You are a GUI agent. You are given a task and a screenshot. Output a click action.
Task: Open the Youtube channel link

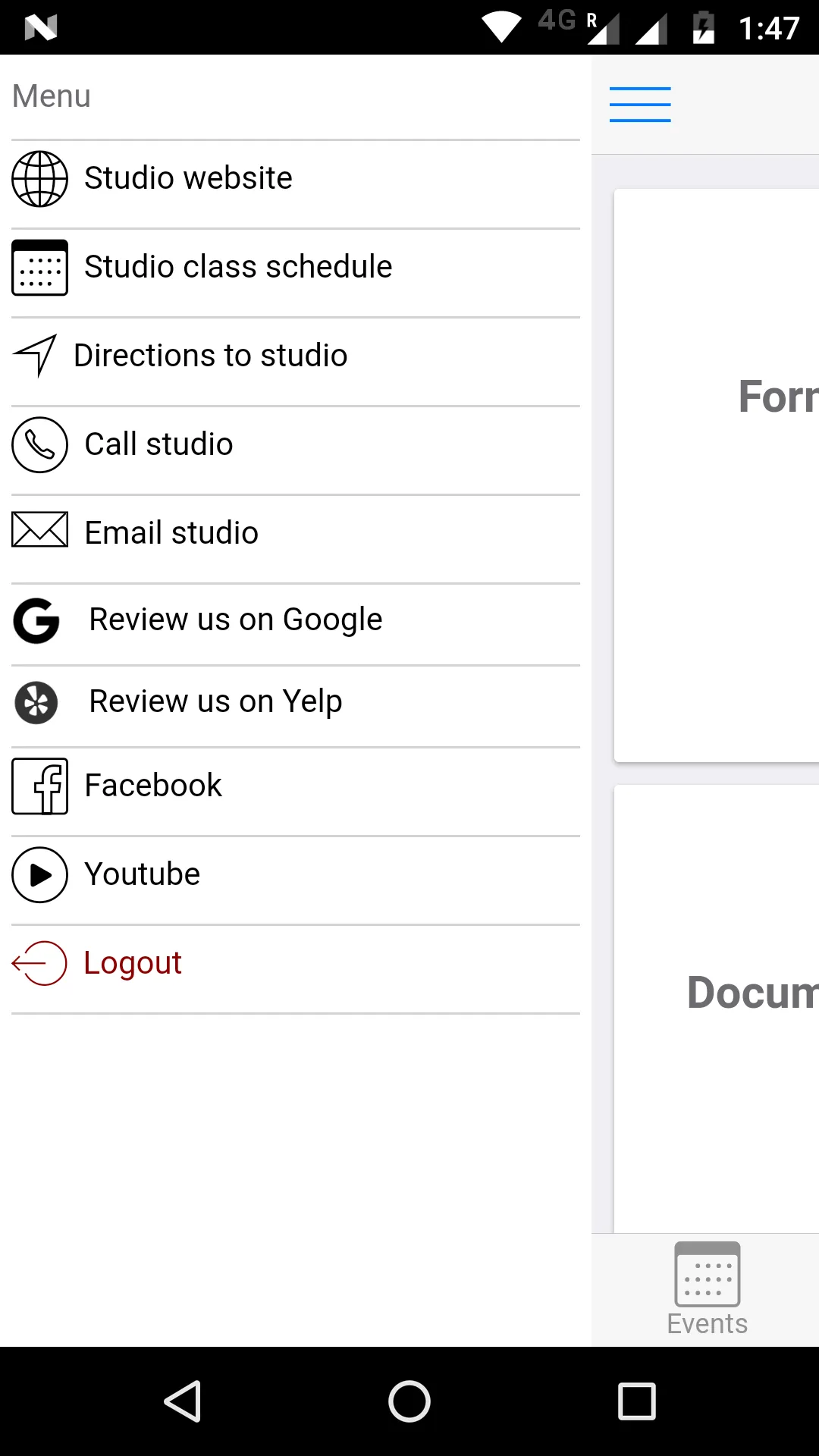click(296, 880)
